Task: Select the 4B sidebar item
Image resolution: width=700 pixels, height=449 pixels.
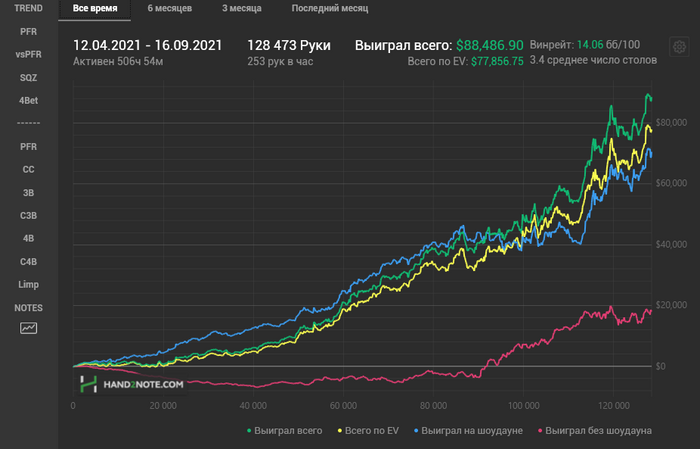Action: pyautogui.click(x=29, y=238)
